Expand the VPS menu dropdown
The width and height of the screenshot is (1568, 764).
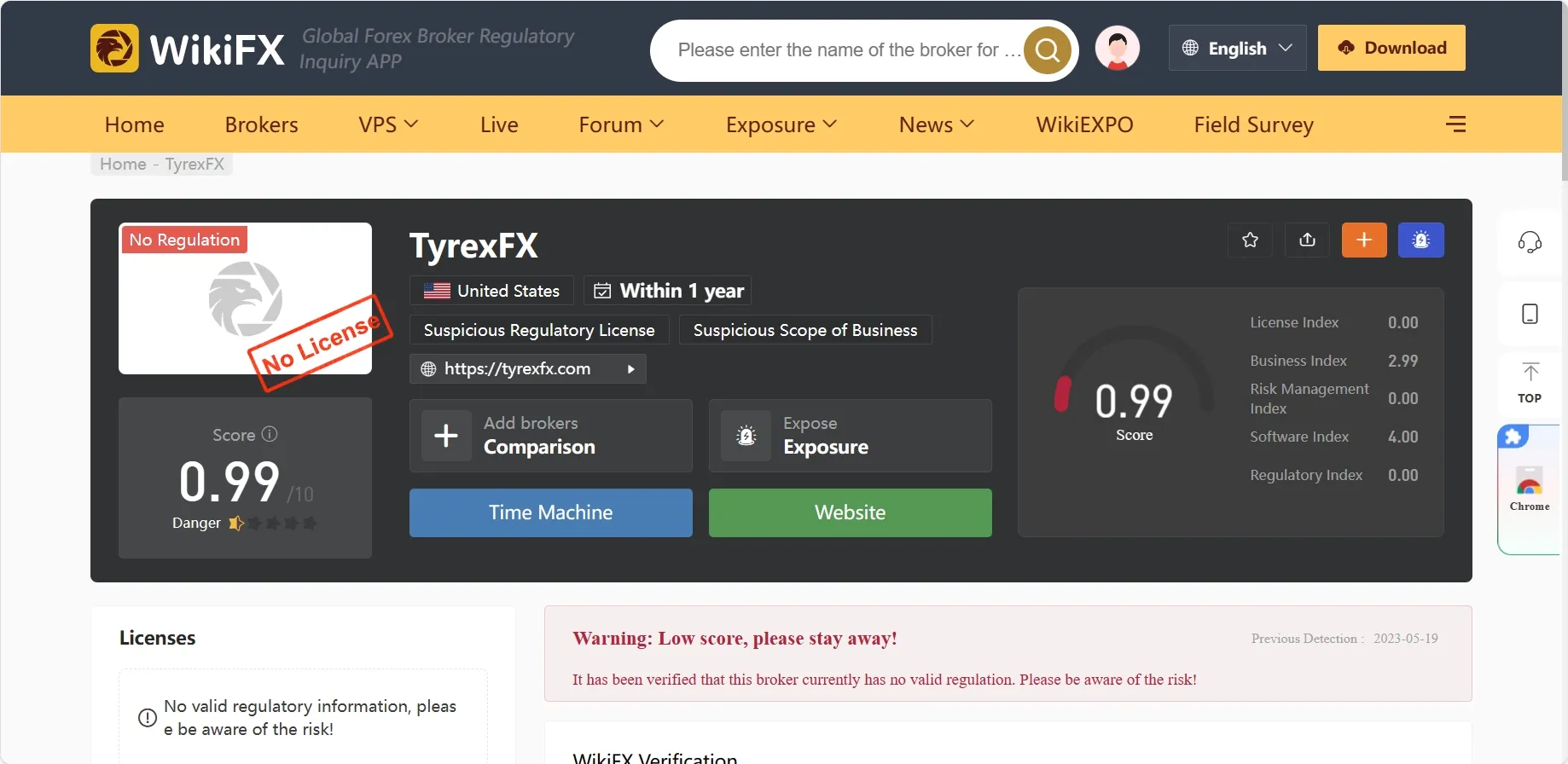[x=388, y=124]
